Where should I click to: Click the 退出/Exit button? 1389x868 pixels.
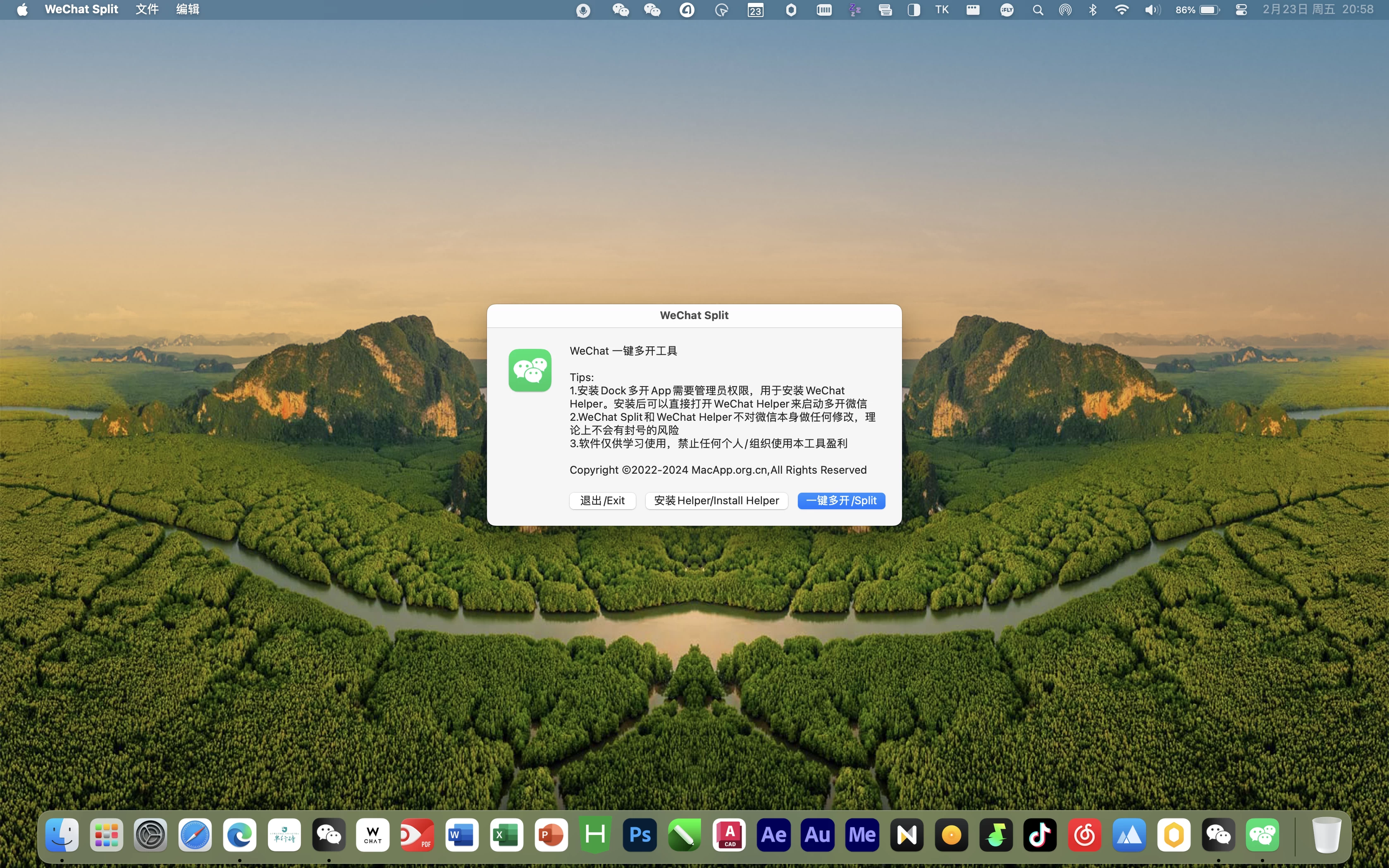pos(602,501)
